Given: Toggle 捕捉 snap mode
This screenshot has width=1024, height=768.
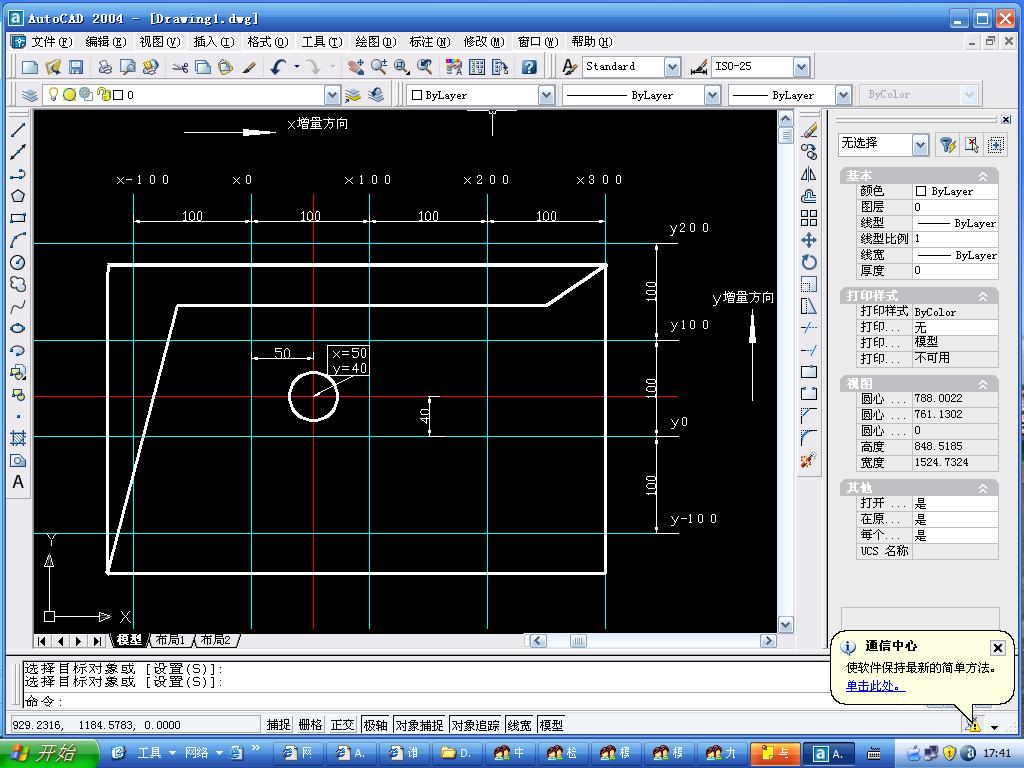Looking at the screenshot, I should 278,725.
